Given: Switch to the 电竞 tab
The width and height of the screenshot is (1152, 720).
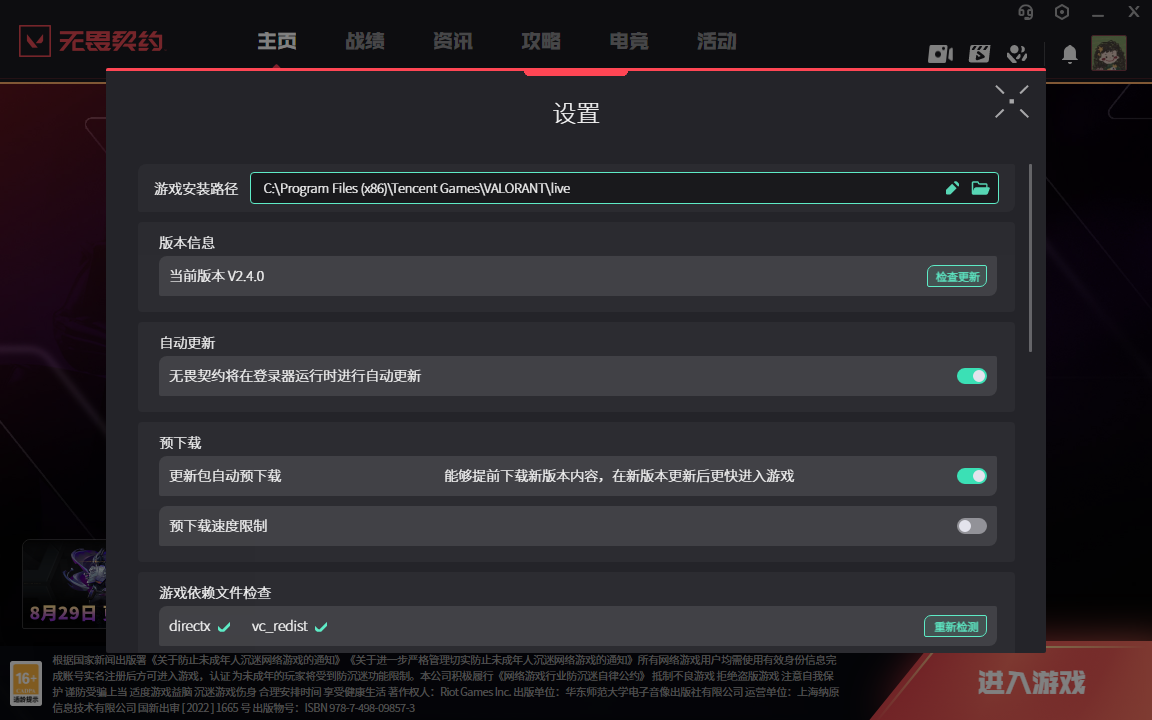Looking at the screenshot, I should pyautogui.click(x=629, y=41).
